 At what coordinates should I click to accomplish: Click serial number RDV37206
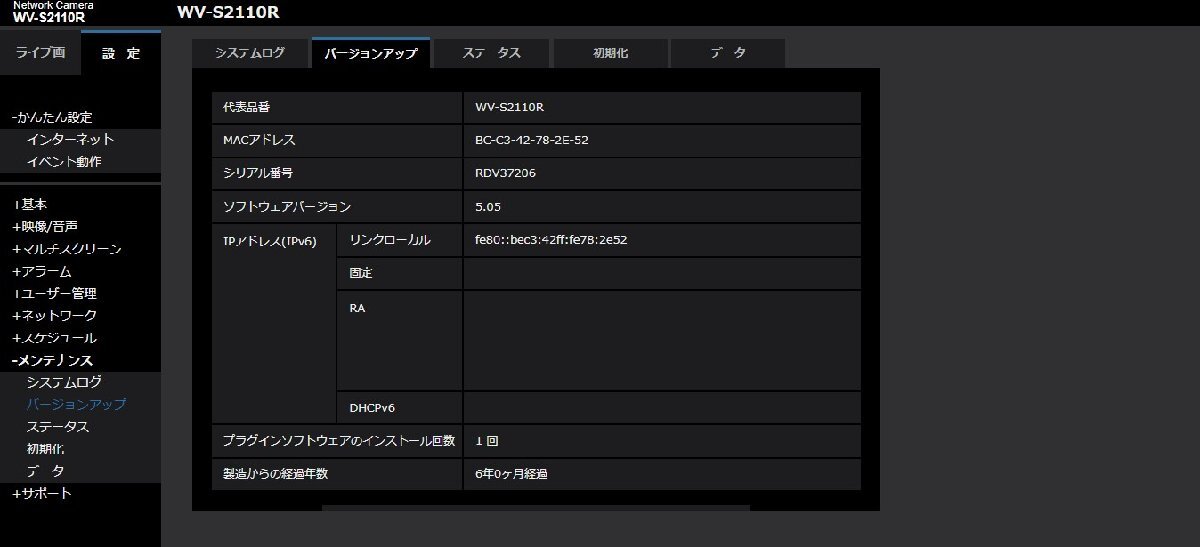click(x=505, y=173)
